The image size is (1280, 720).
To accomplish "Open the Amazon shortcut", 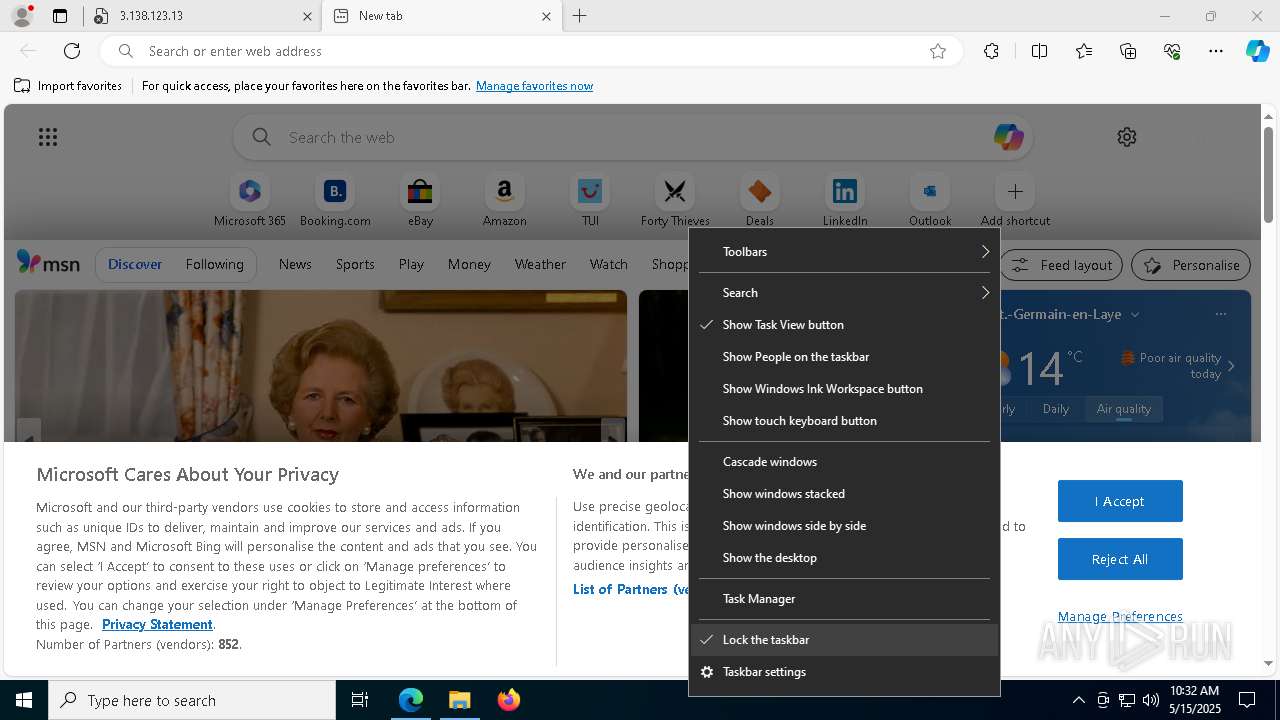I will tap(504, 200).
